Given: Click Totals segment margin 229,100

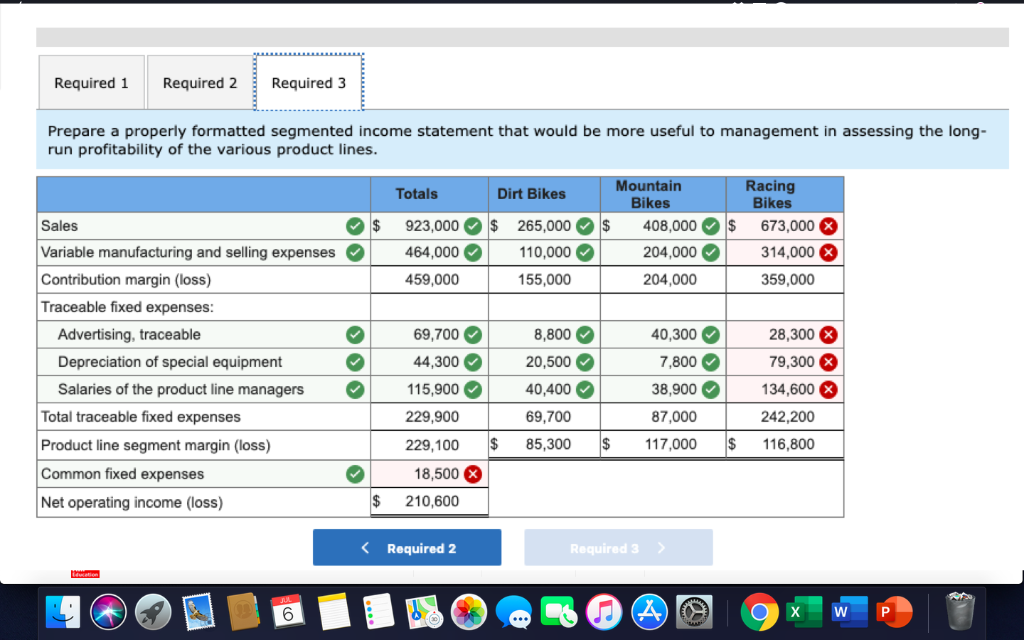Looking at the screenshot, I should (x=432, y=445).
